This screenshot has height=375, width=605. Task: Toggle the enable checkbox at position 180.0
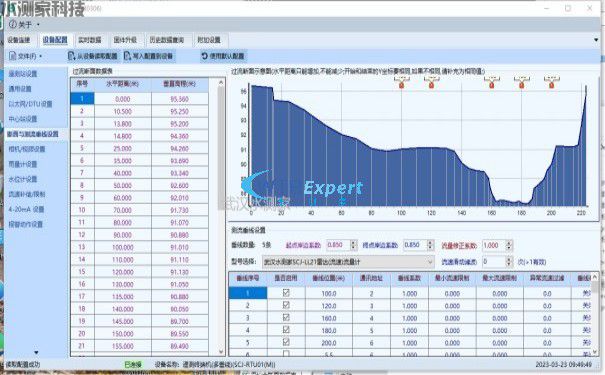point(286,330)
